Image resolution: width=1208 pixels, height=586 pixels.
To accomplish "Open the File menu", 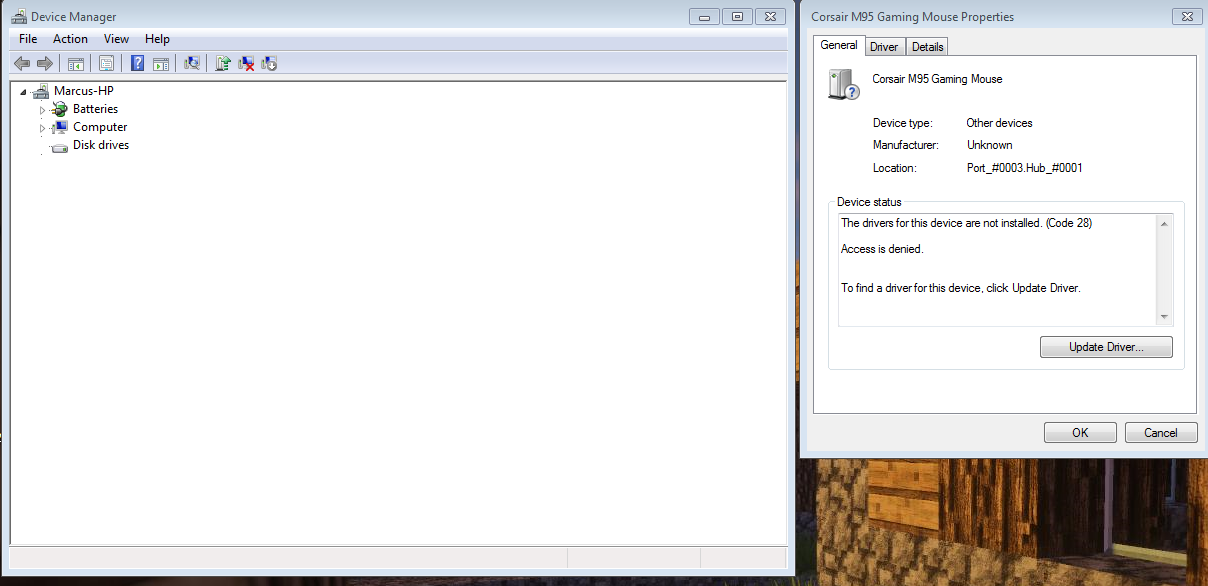I will tap(28, 39).
